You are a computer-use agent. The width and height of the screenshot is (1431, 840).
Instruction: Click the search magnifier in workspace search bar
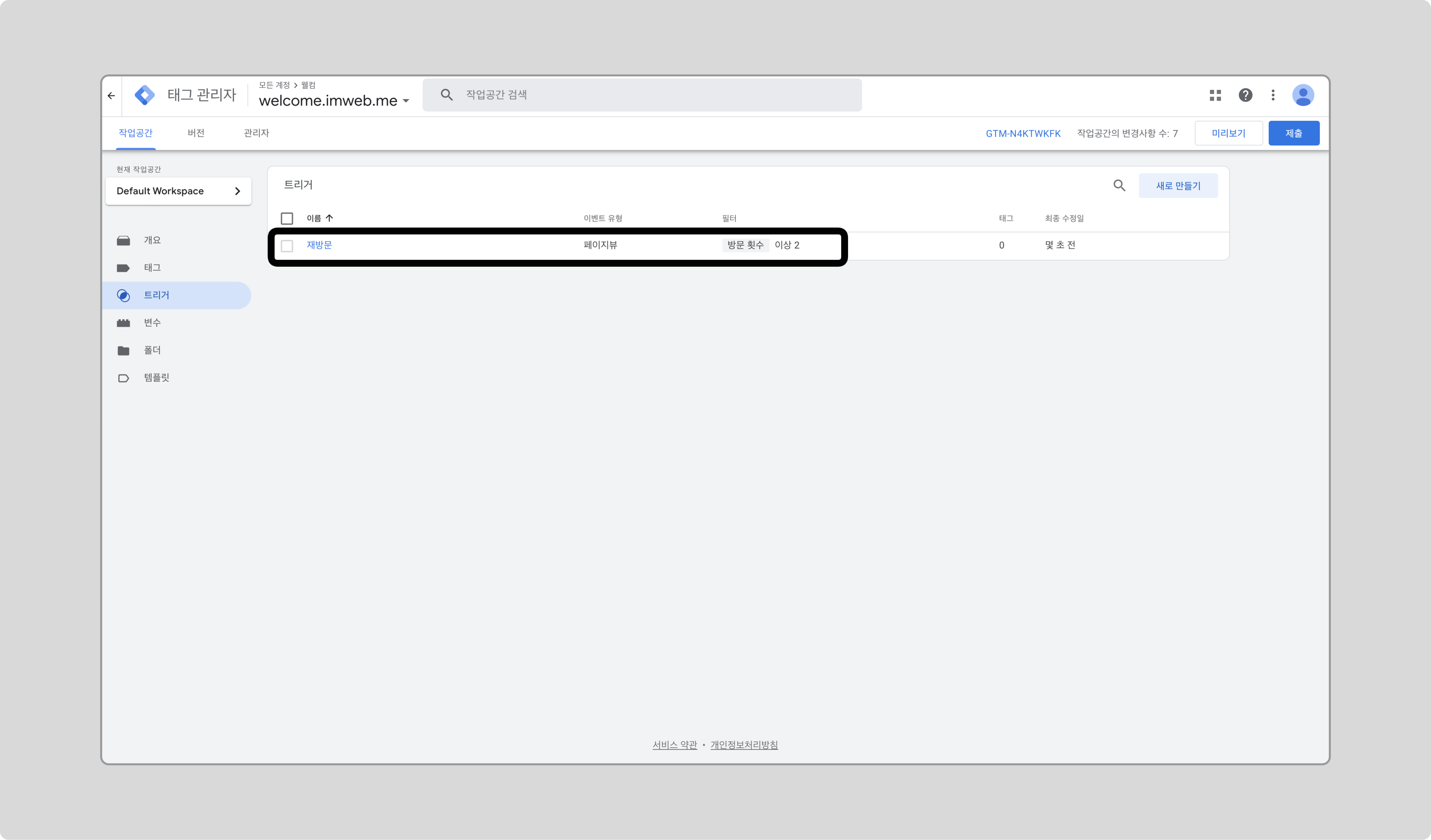point(447,95)
